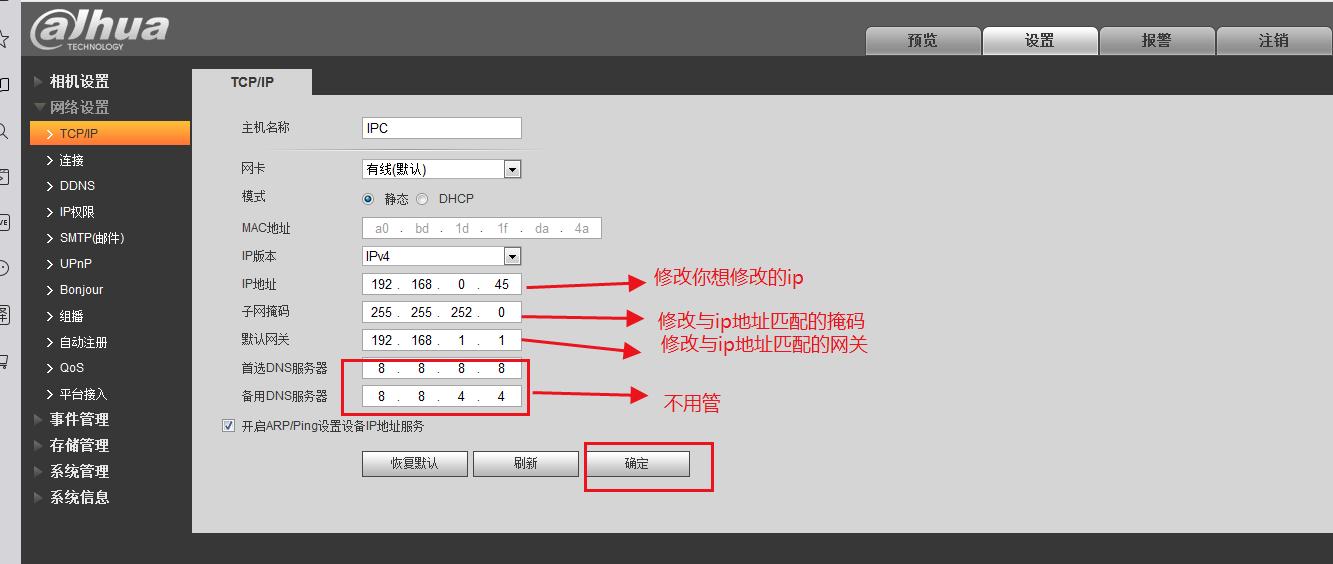This screenshot has width=1333, height=564.
Task: Open the IP版本 dropdown showing IPv4
Action: (x=441, y=256)
